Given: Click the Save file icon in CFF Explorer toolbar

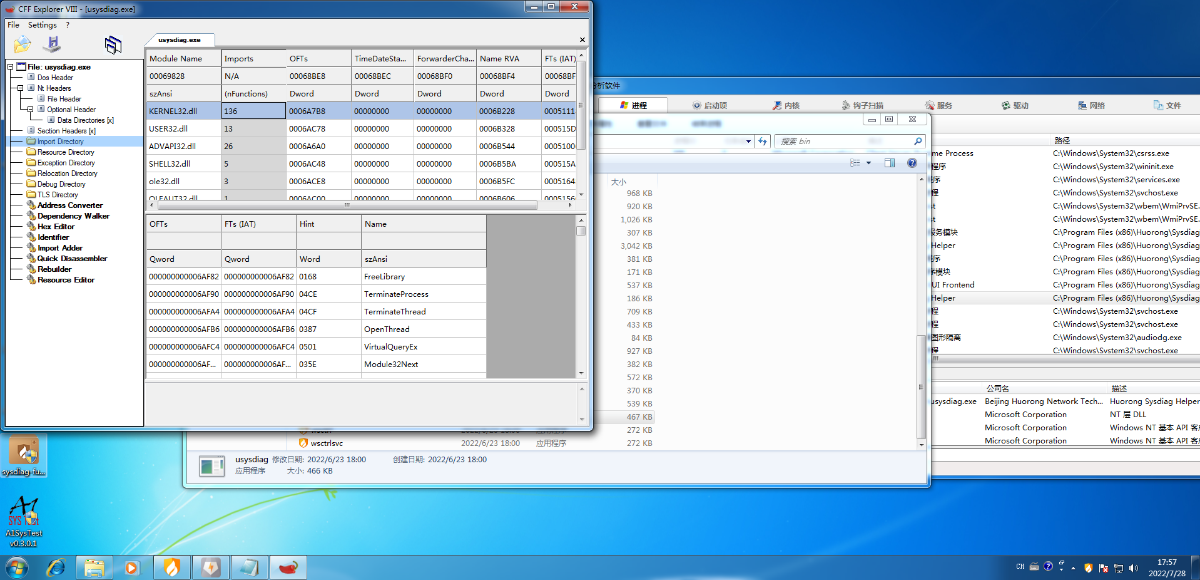Looking at the screenshot, I should (54, 44).
